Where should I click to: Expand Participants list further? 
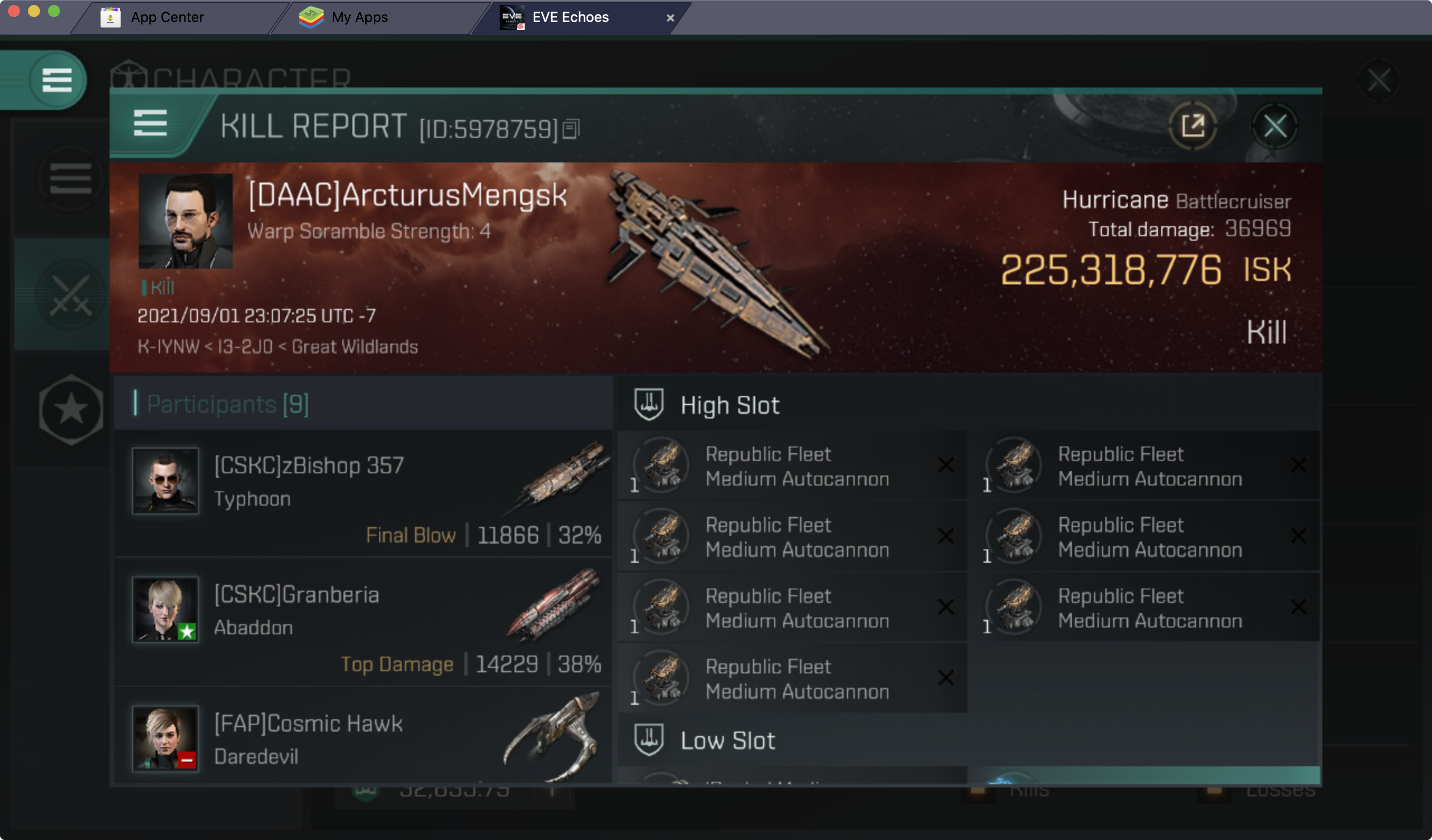pos(227,405)
